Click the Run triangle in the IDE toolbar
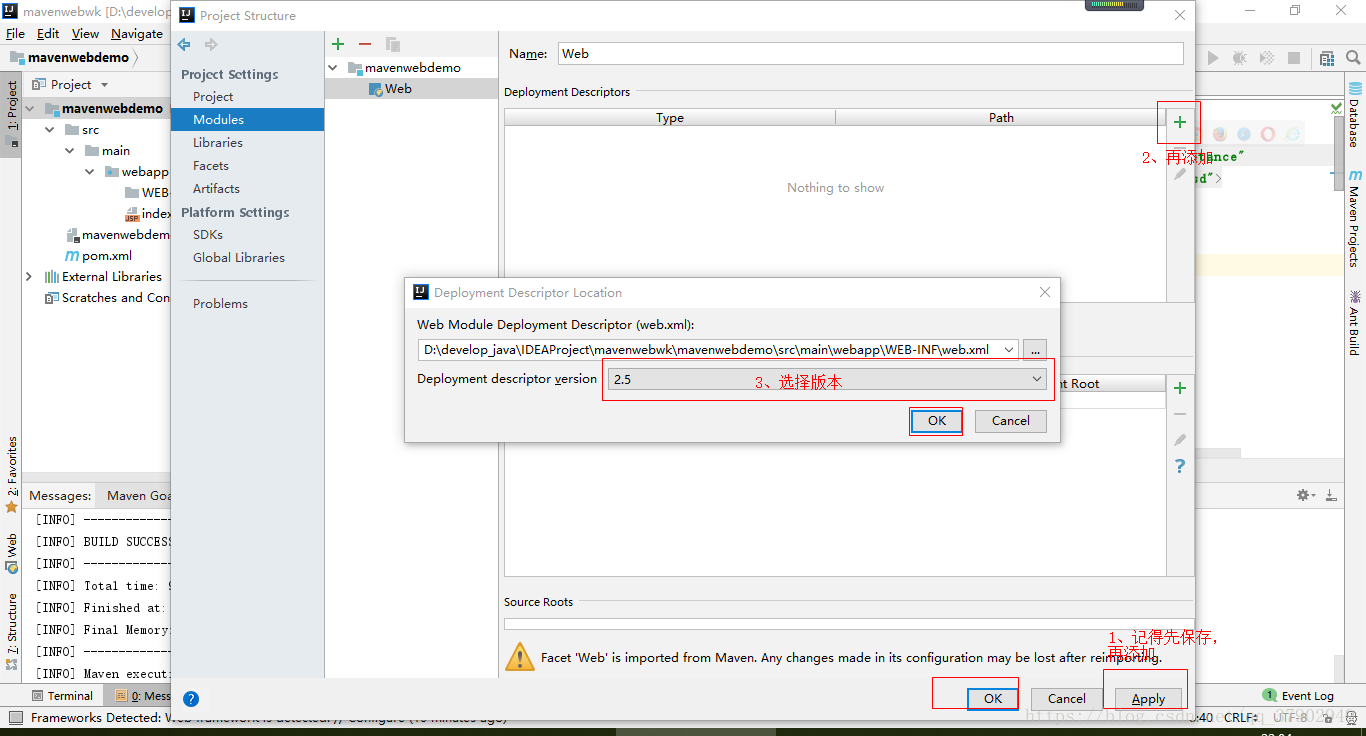The width and height of the screenshot is (1366, 736). coord(1214,59)
